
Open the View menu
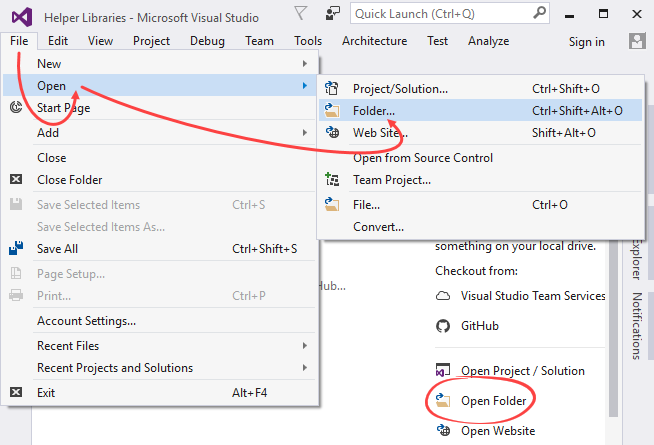point(100,41)
